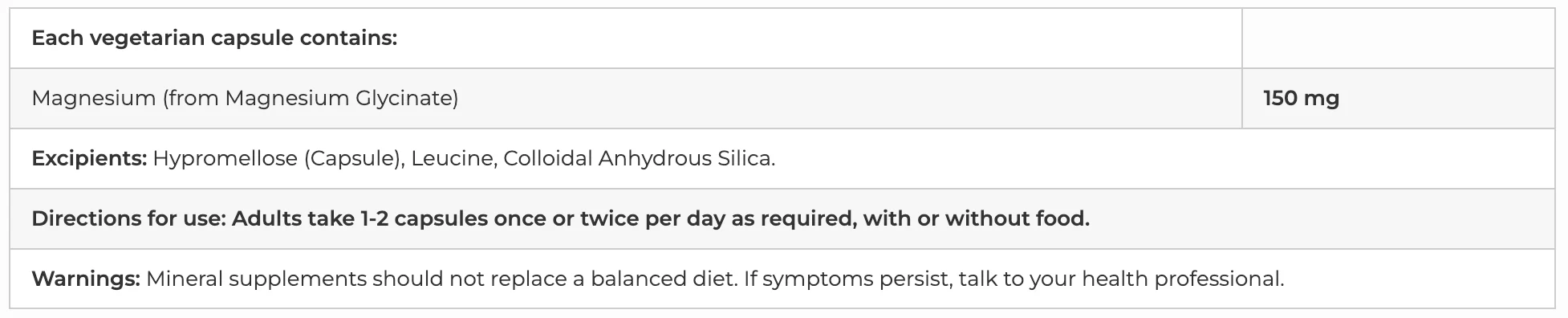Click 'once or twice per day' text
This screenshot has height=318, width=1568.
pyautogui.click(x=609, y=218)
